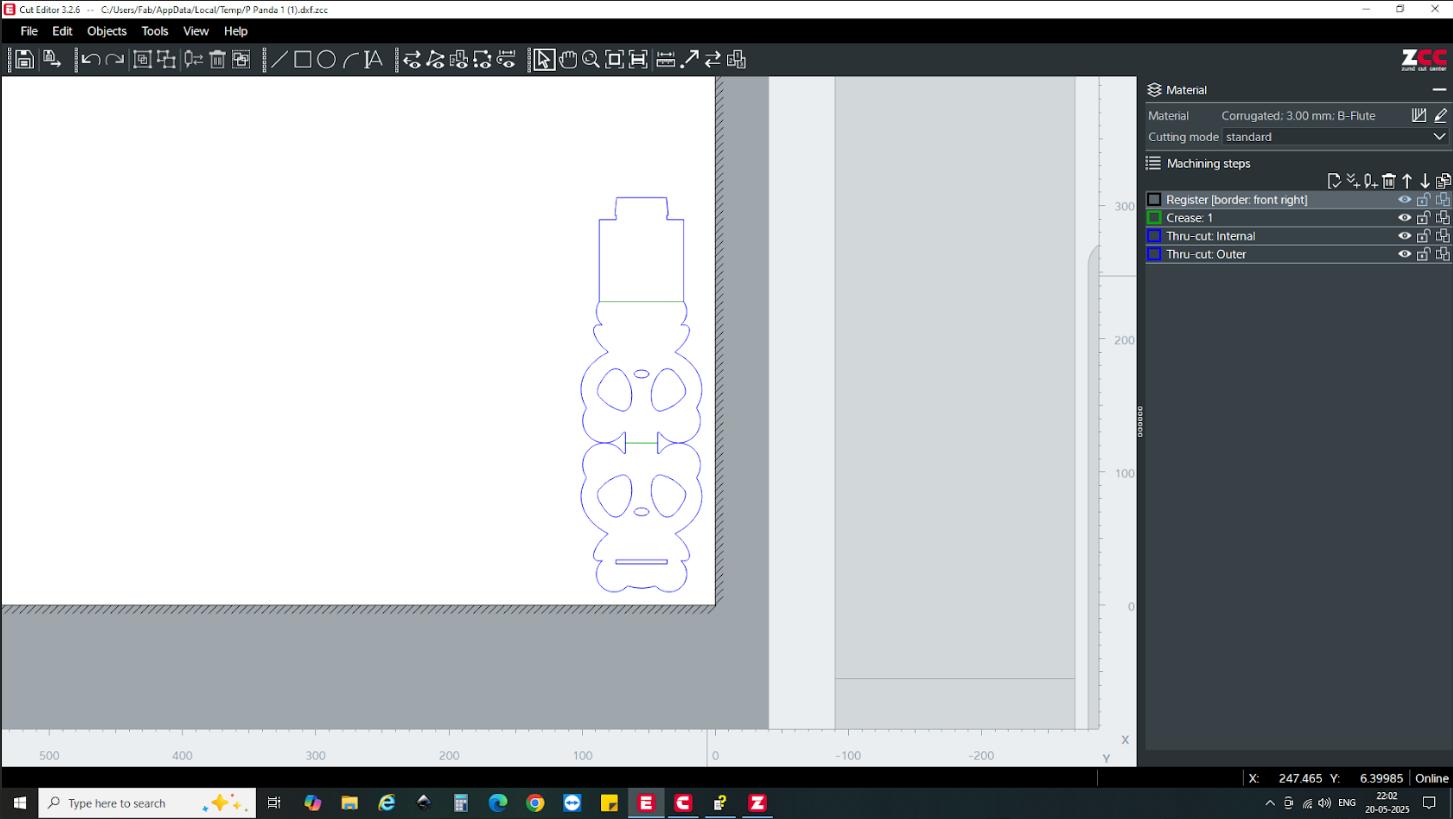Open the Cutting mode dropdown
1453x819 pixels.
(1336, 137)
